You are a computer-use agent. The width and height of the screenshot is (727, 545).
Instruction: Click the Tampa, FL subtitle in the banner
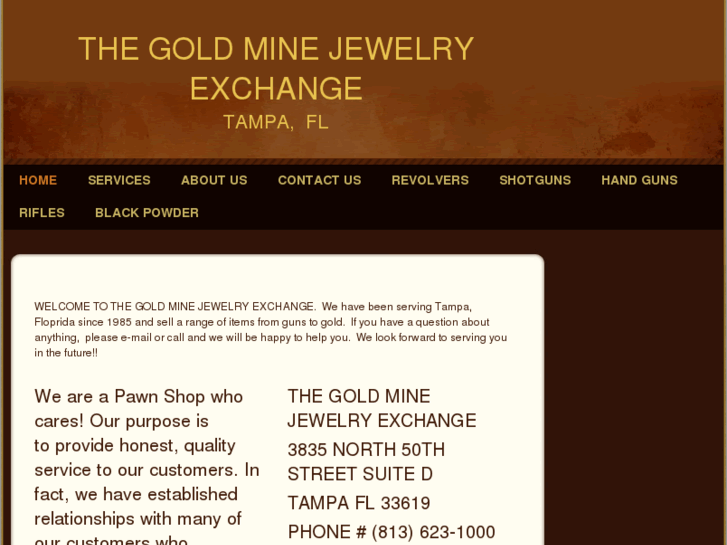pos(276,122)
